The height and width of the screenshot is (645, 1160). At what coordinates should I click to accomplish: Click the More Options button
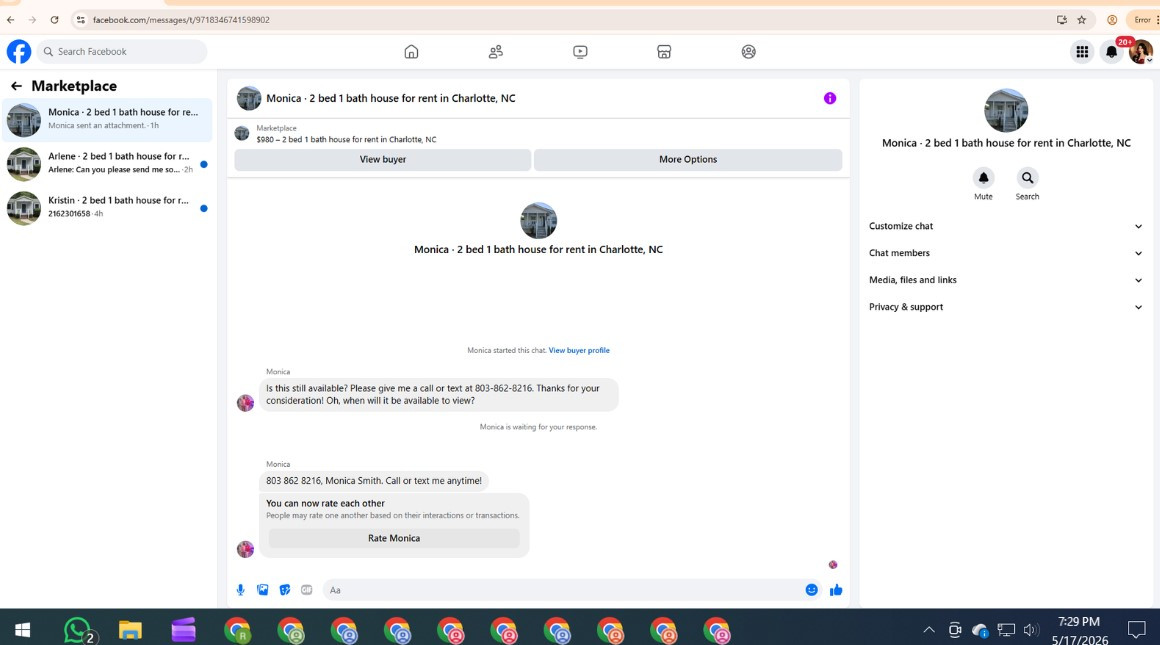coord(688,160)
